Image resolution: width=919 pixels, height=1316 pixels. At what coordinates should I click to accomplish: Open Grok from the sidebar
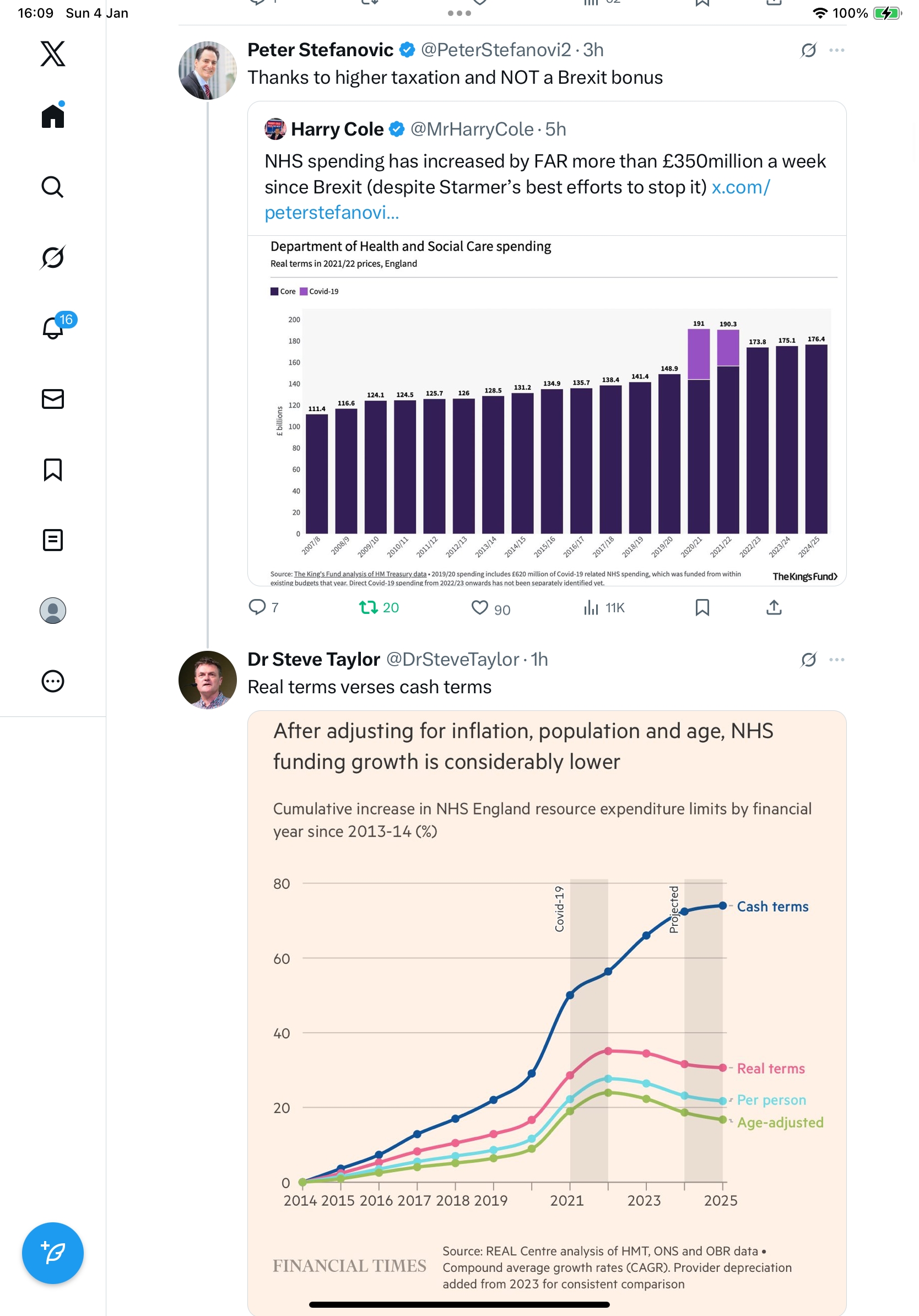click(53, 257)
